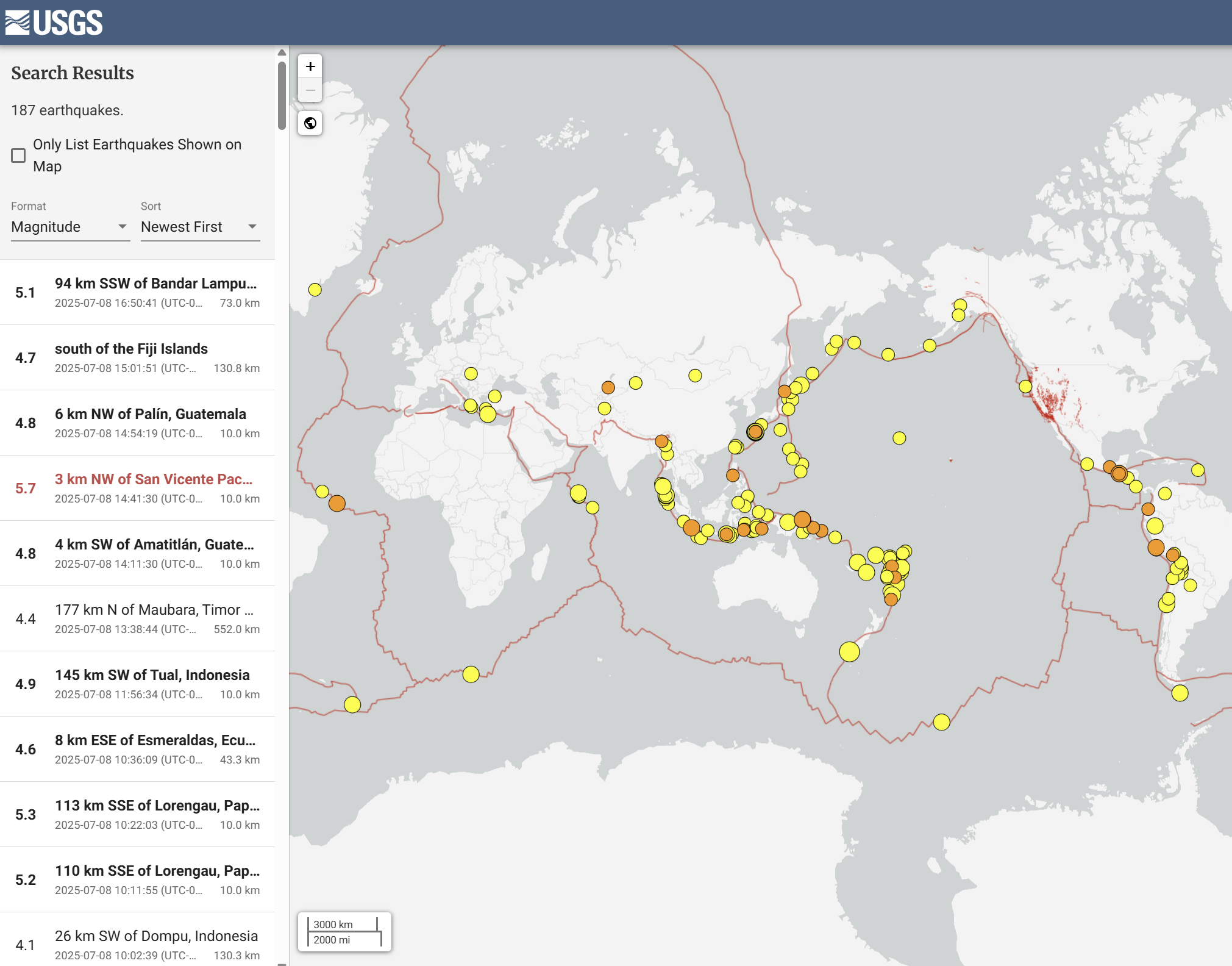Click large earthquake marker south of New Zealand

[x=849, y=652]
